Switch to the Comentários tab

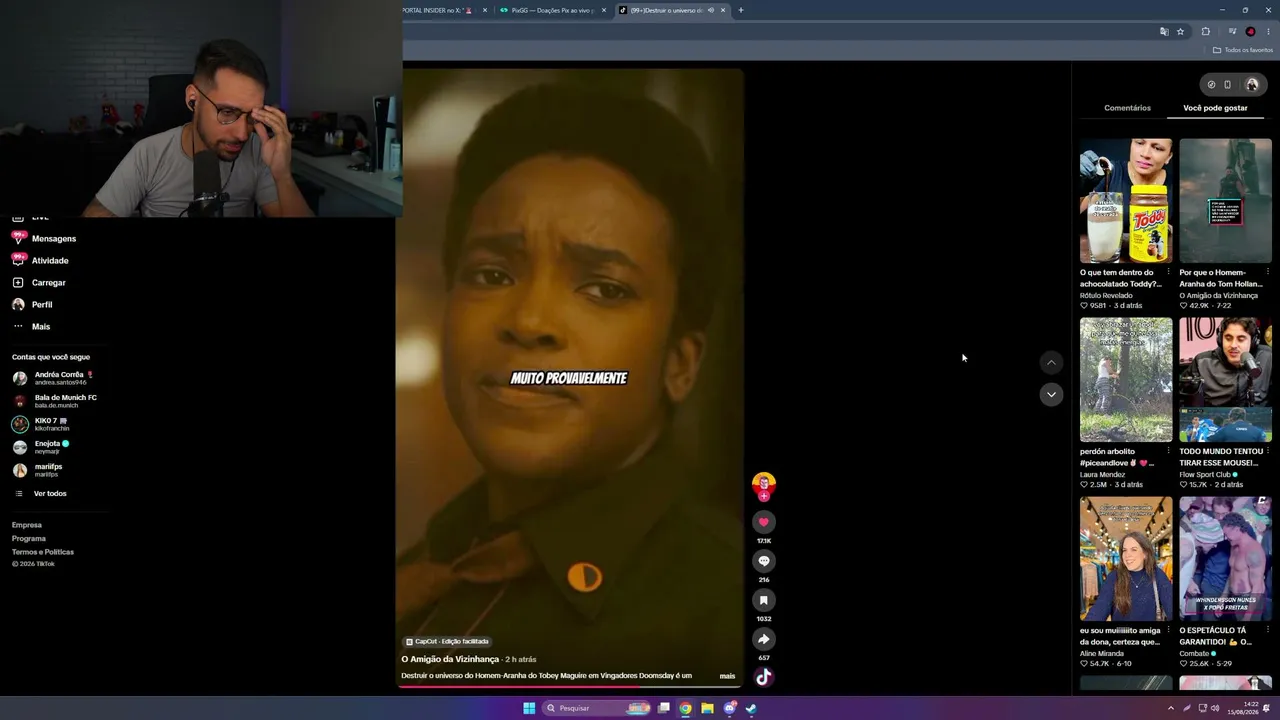click(1127, 108)
